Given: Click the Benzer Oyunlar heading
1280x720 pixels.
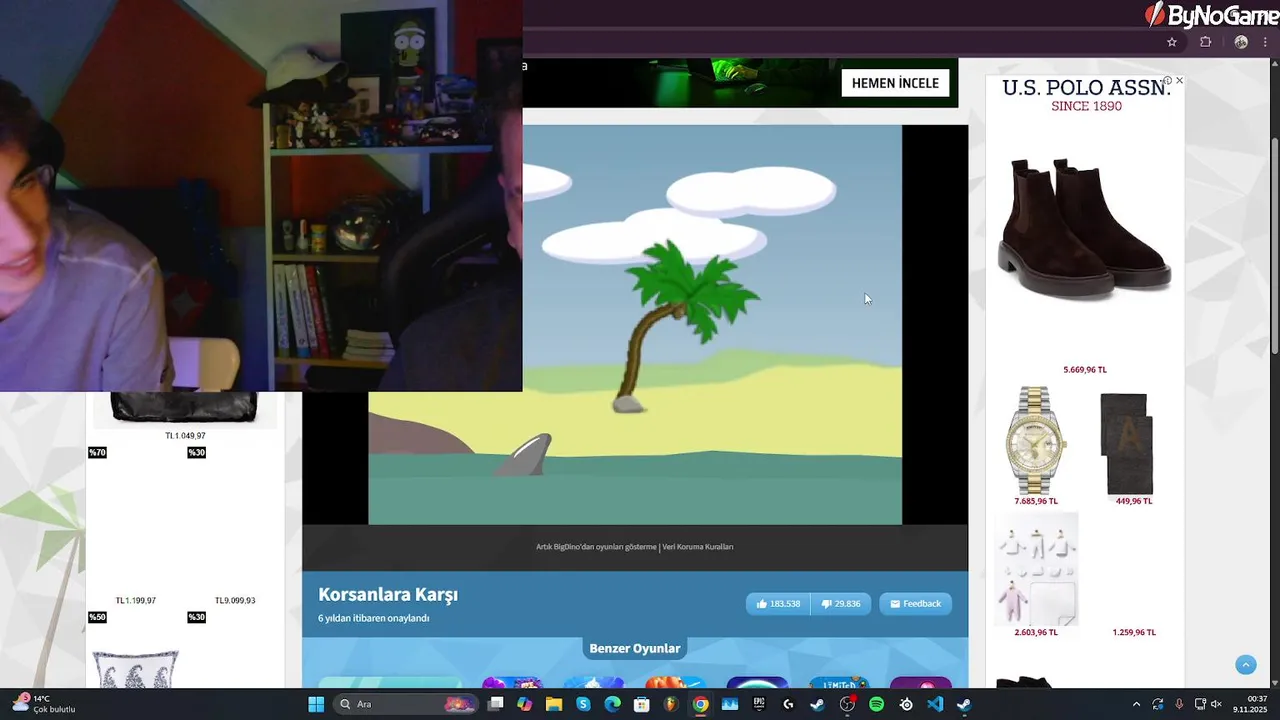Looking at the screenshot, I should point(635,648).
